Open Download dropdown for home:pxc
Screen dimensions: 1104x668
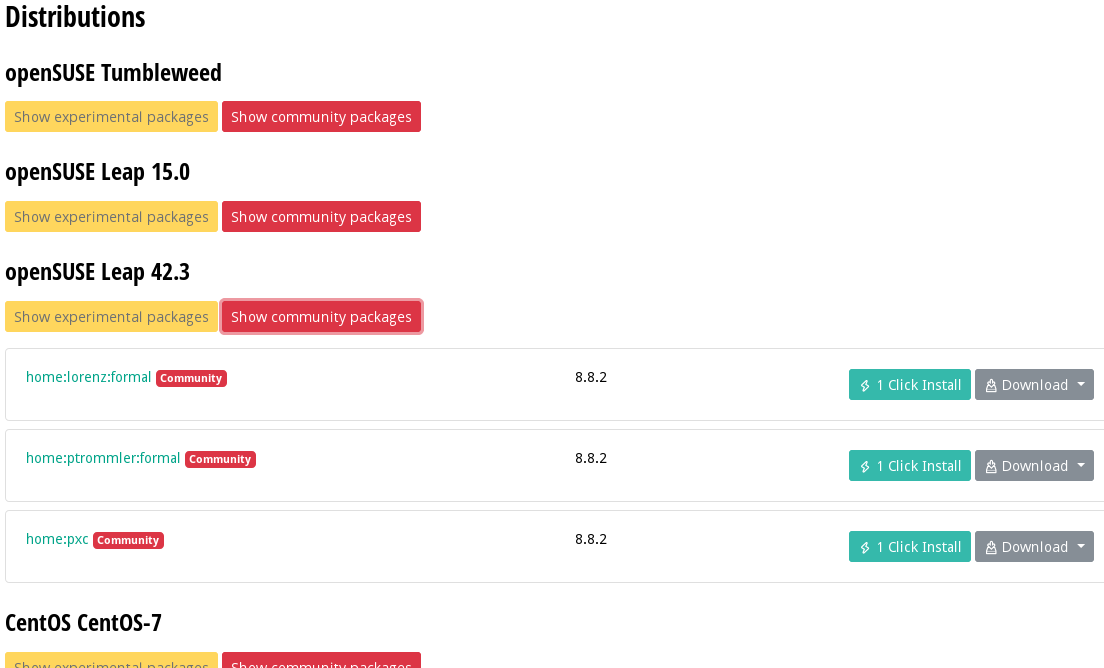point(1034,547)
